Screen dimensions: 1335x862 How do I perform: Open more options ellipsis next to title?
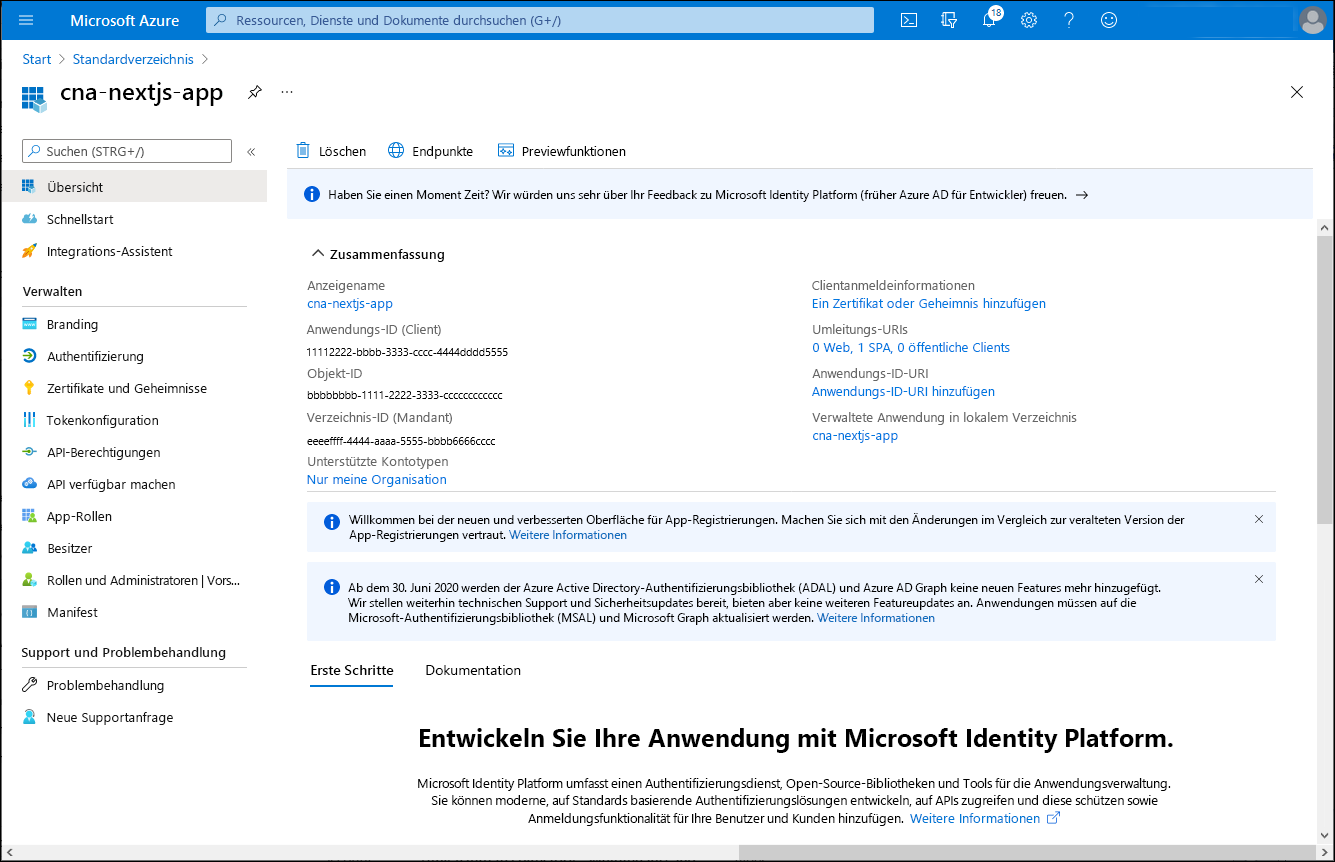point(287,92)
